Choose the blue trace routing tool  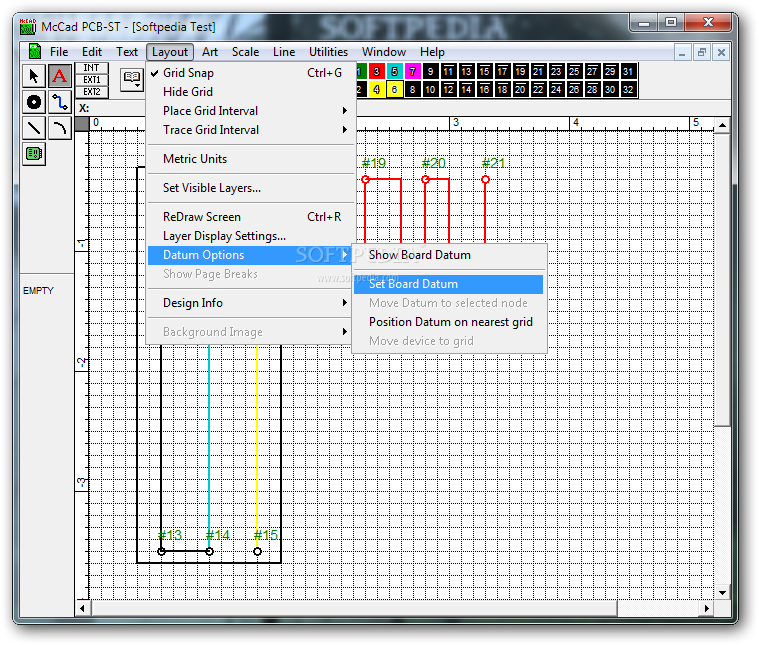point(60,102)
